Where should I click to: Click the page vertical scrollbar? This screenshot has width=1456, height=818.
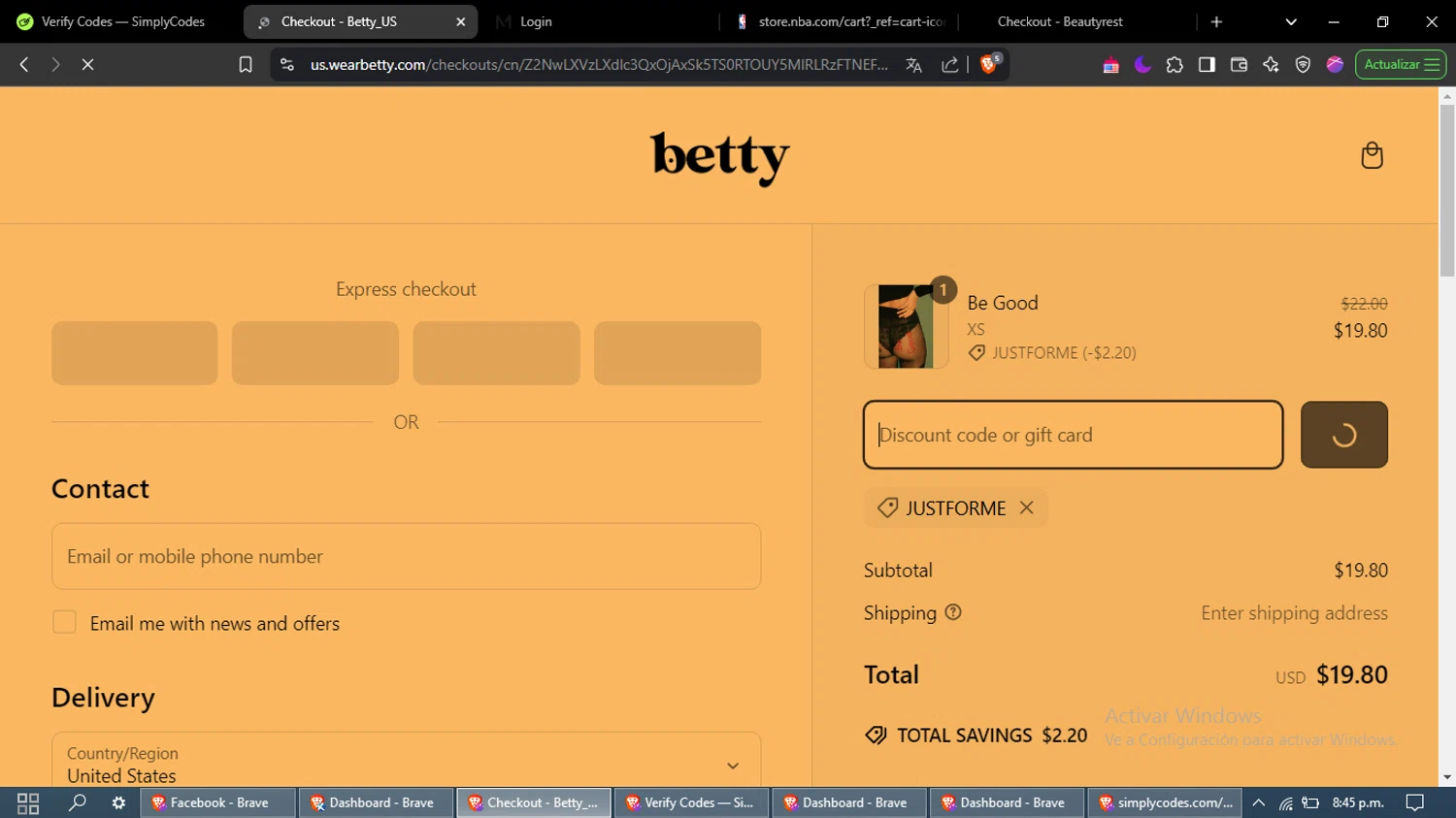click(1447, 190)
